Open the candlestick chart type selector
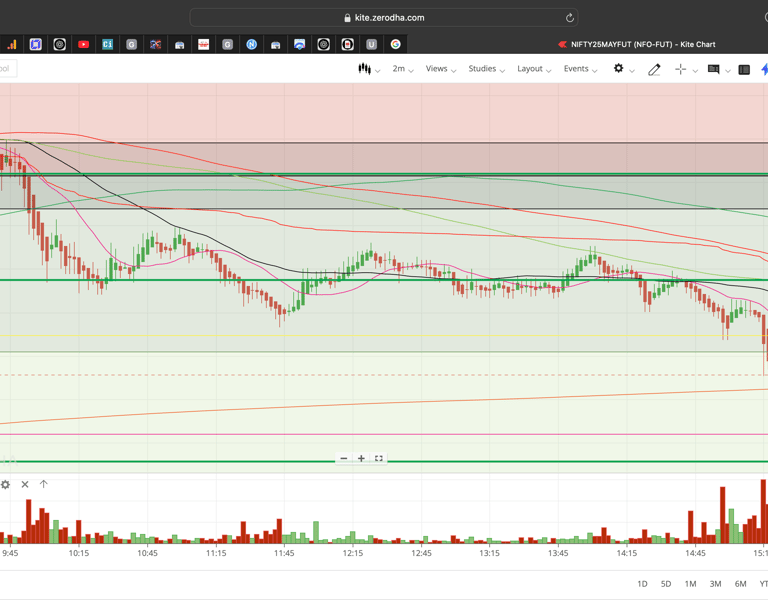The width and height of the screenshot is (768, 600). 364,69
